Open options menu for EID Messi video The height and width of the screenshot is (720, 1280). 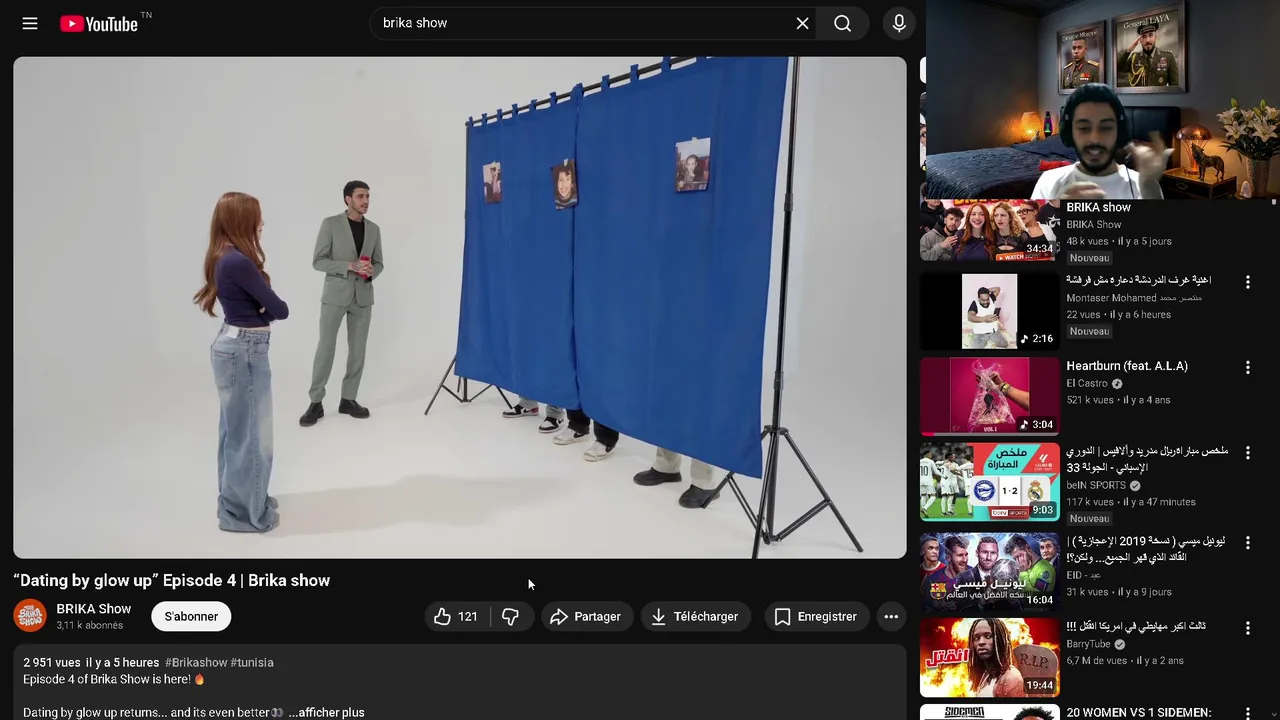(1247, 543)
